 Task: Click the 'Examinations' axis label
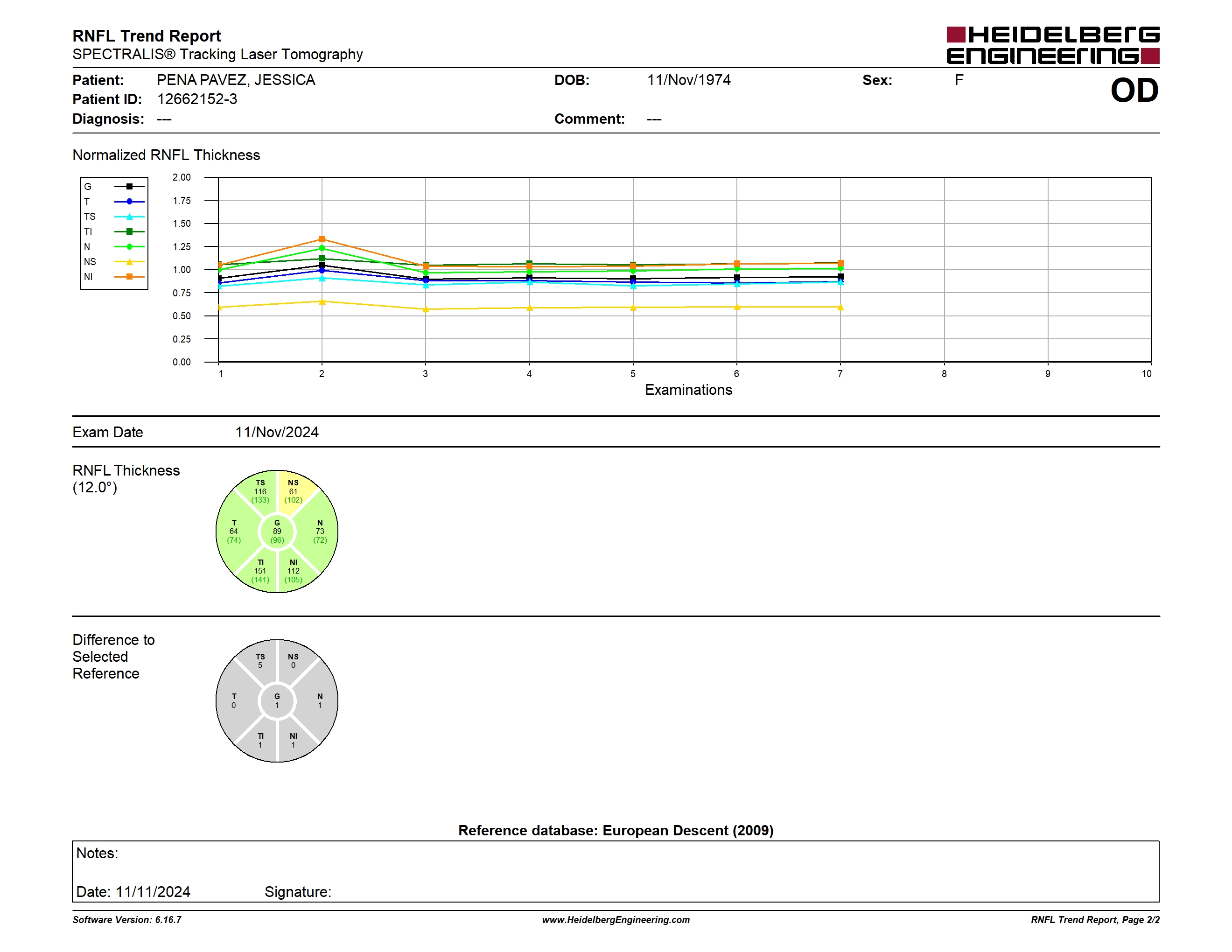tap(689, 390)
